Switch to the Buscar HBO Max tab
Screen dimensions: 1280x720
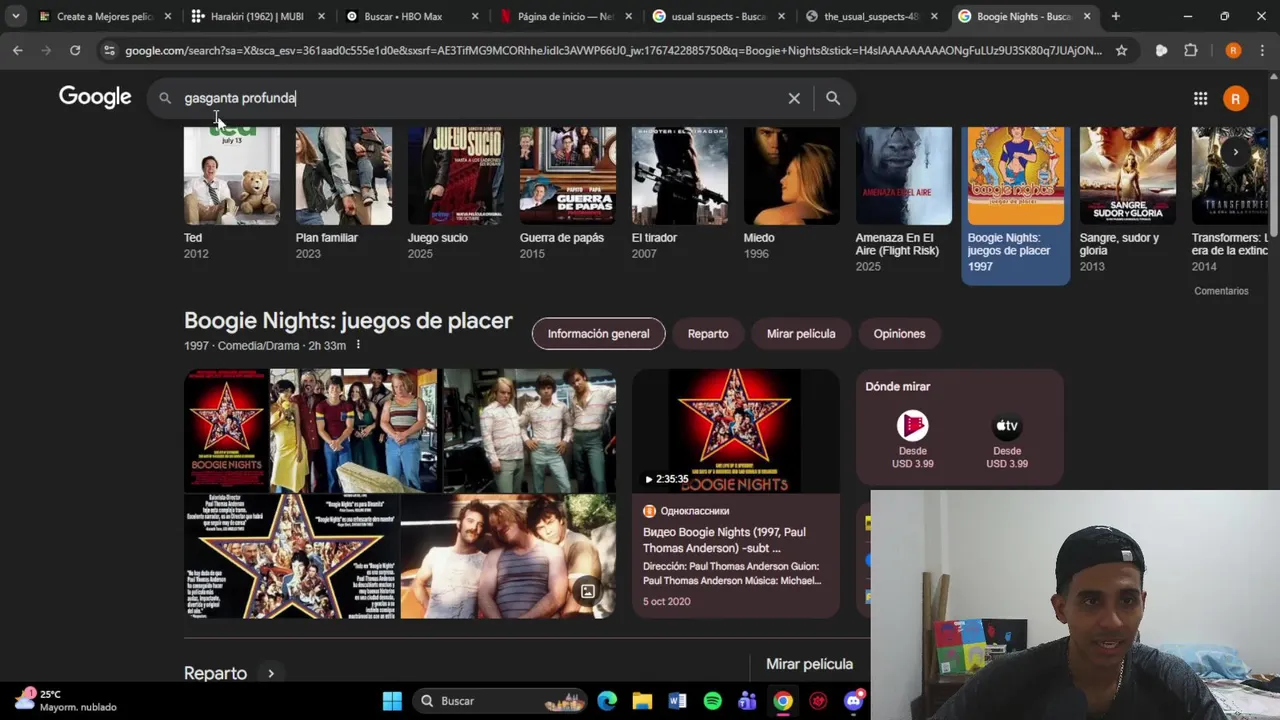[403, 16]
